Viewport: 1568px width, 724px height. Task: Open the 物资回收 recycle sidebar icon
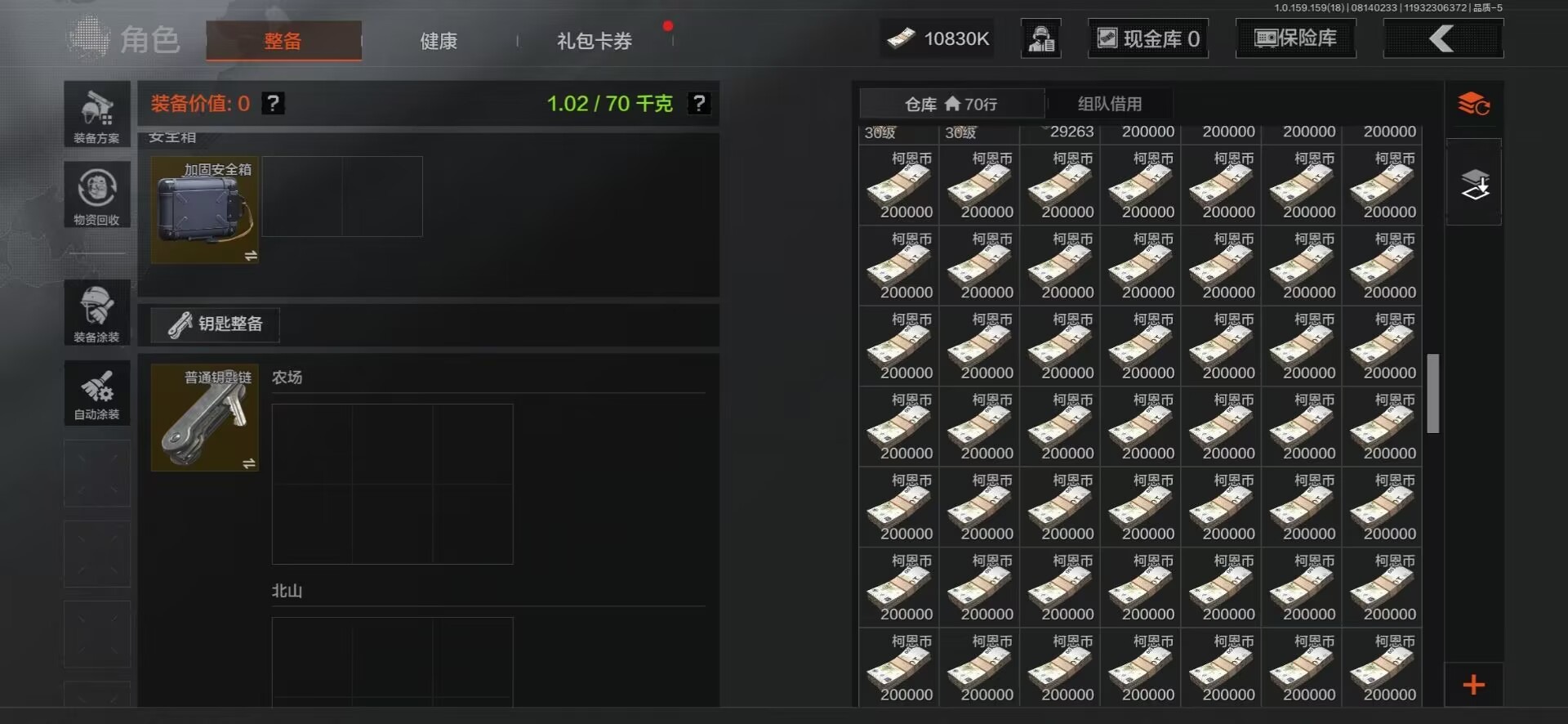pyautogui.click(x=97, y=194)
